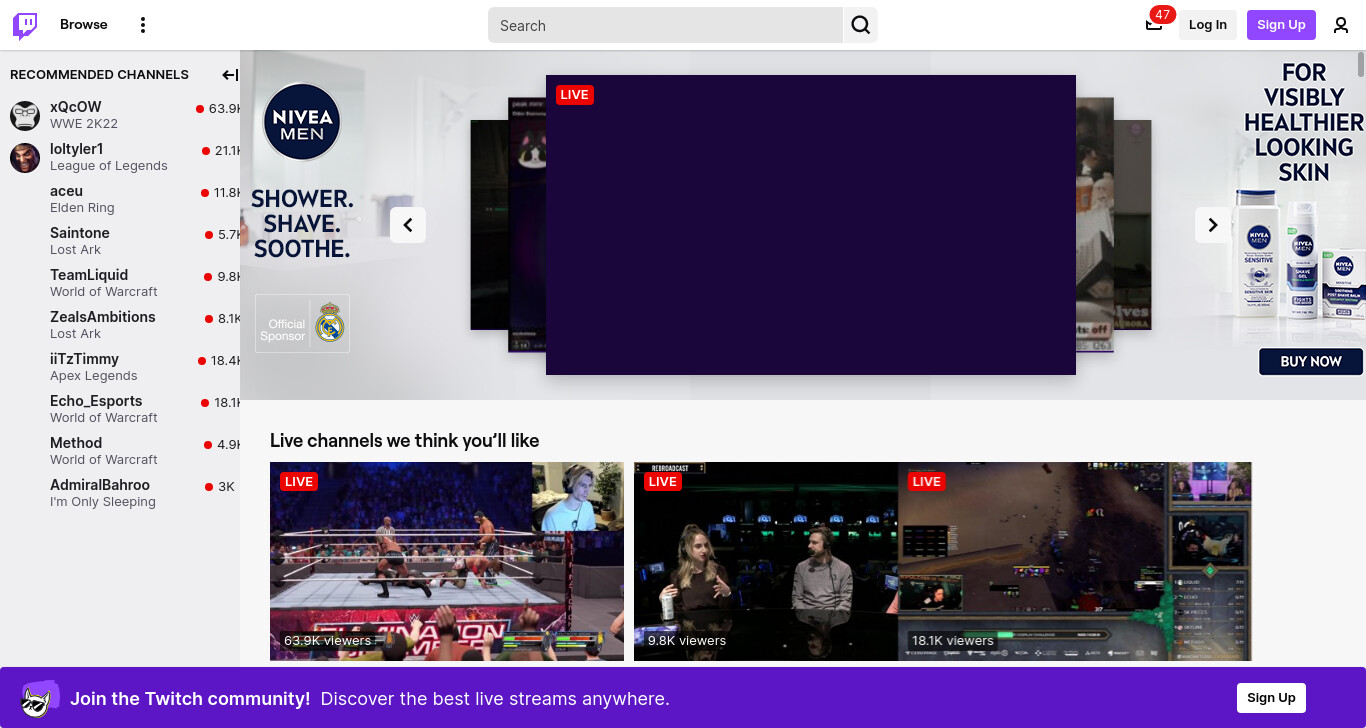Show previous carousel stream
Screen dimensions: 1366x728
point(408,225)
